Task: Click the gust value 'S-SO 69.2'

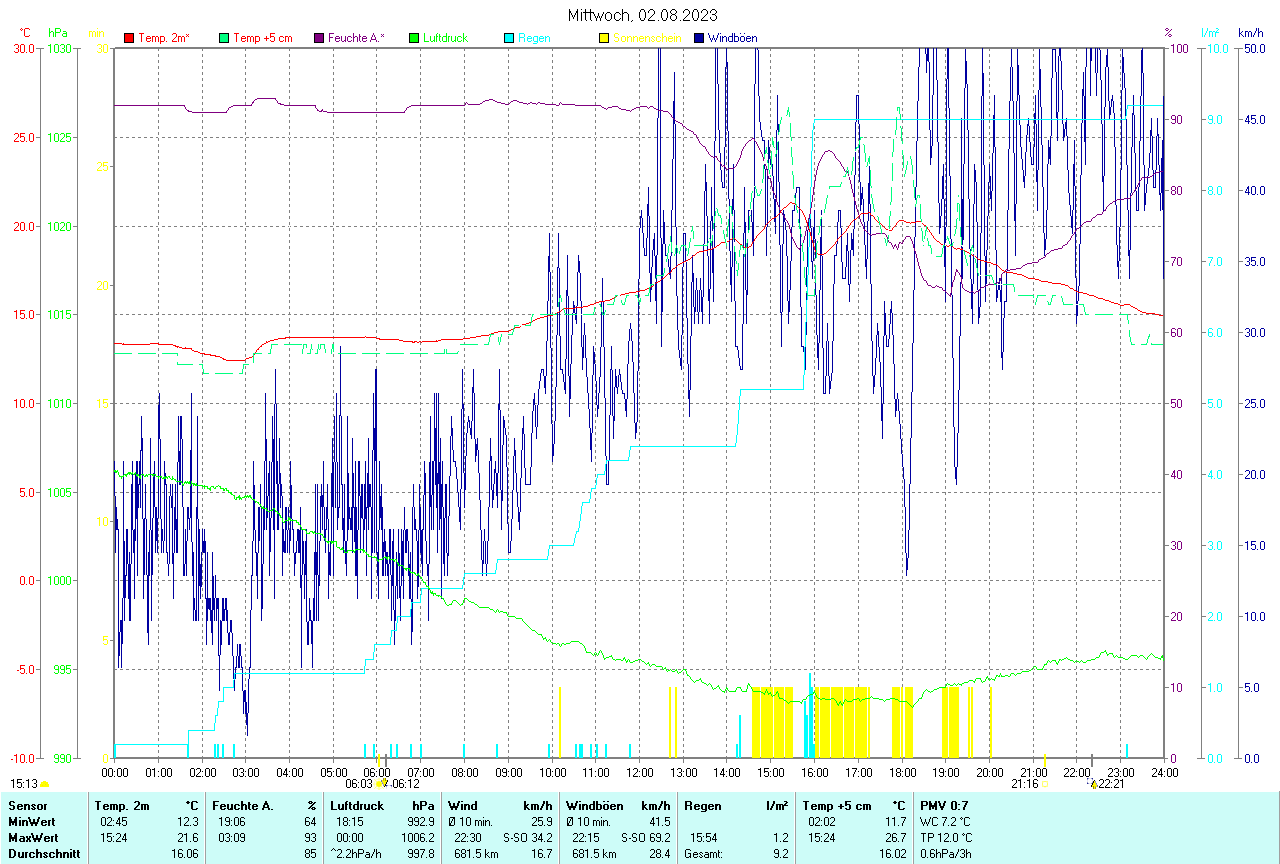Action: pyautogui.click(x=645, y=837)
